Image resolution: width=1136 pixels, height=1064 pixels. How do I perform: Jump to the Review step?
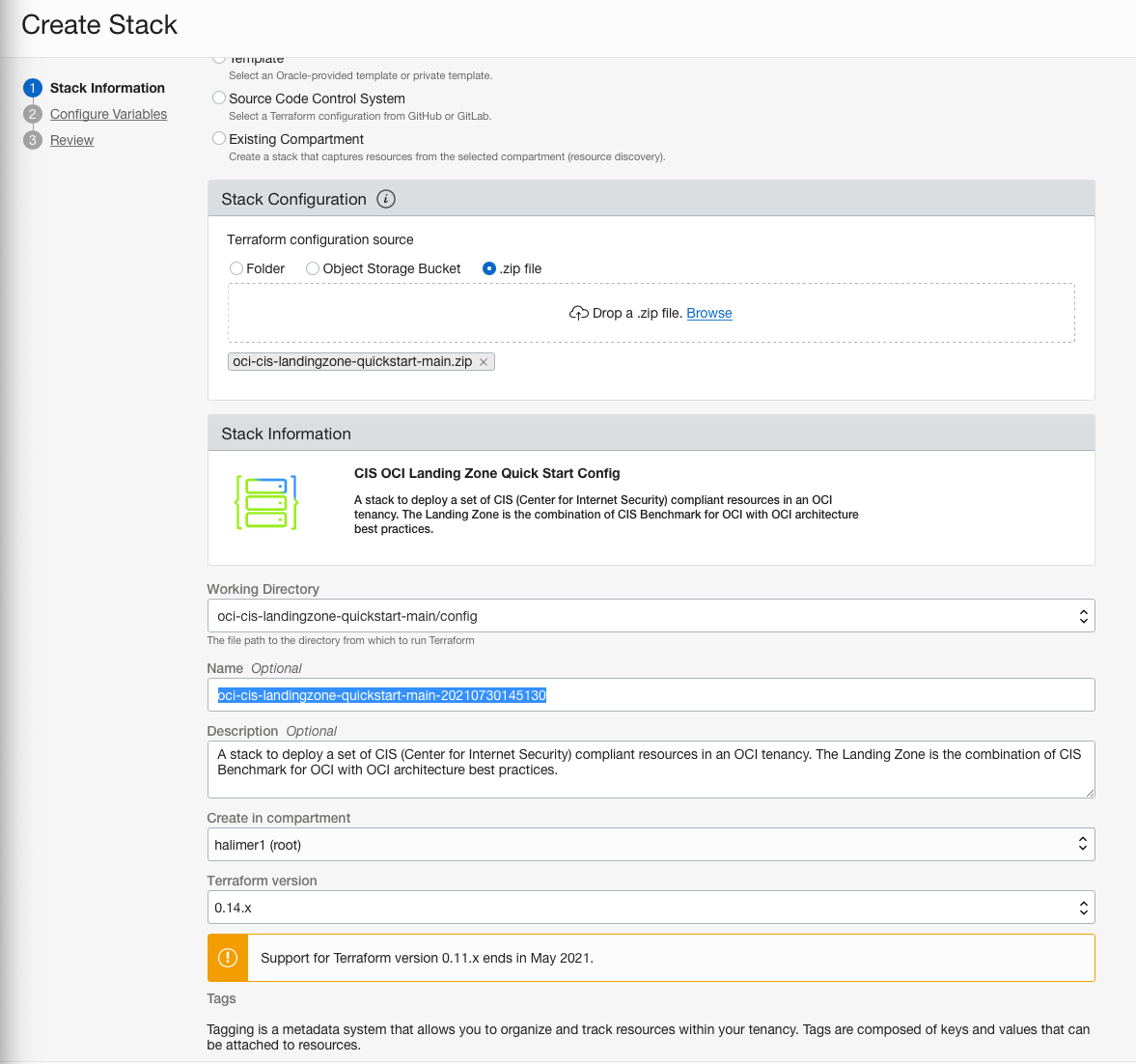[x=71, y=140]
